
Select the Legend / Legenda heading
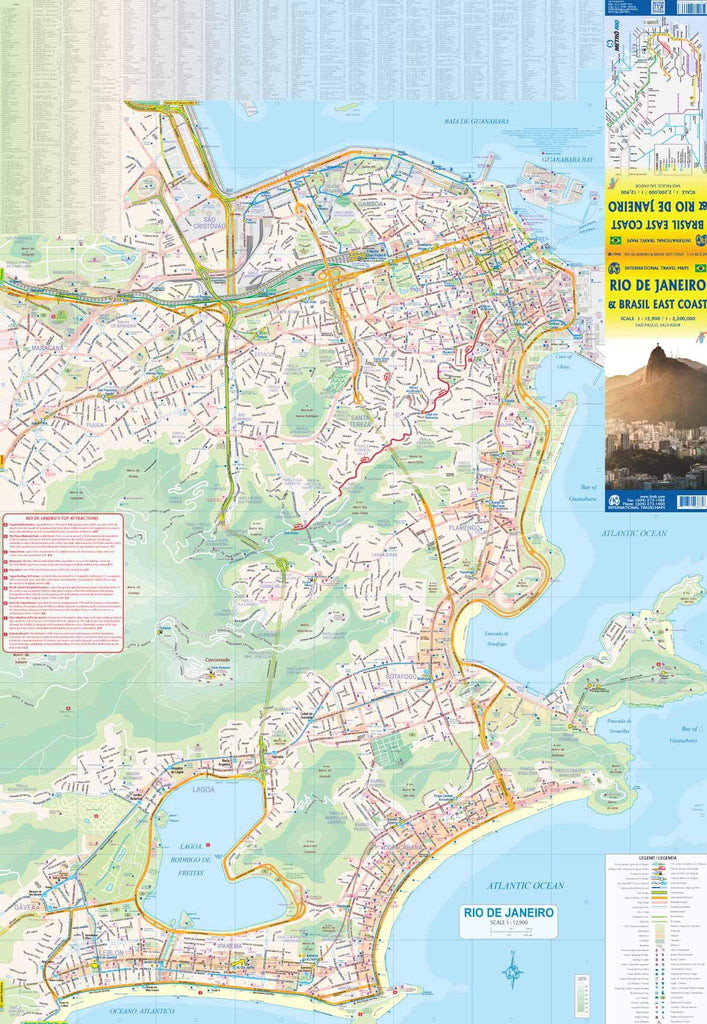(655, 858)
